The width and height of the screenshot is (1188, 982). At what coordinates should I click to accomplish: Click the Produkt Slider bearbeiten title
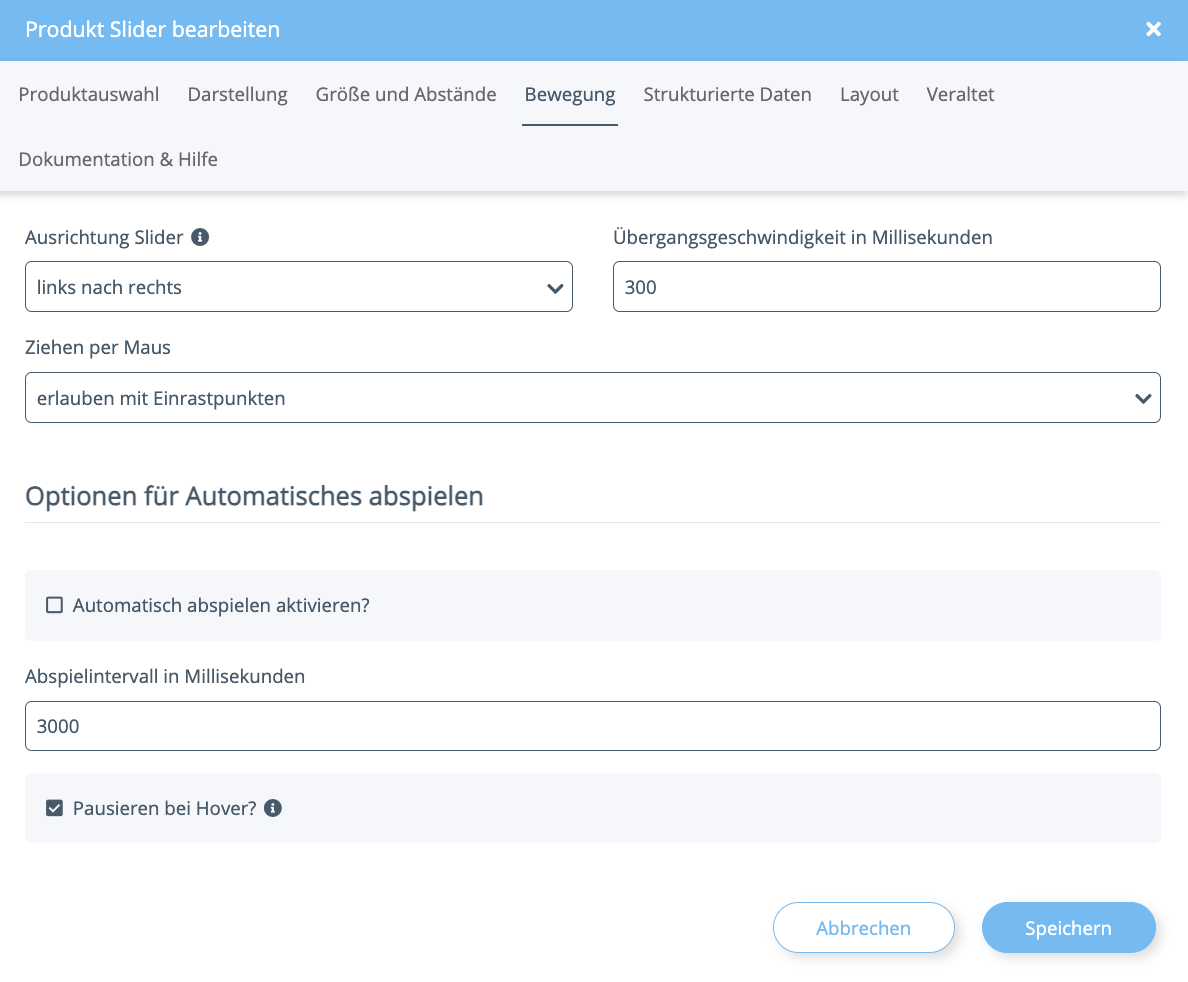pyautogui.click(x=152, y=29)
